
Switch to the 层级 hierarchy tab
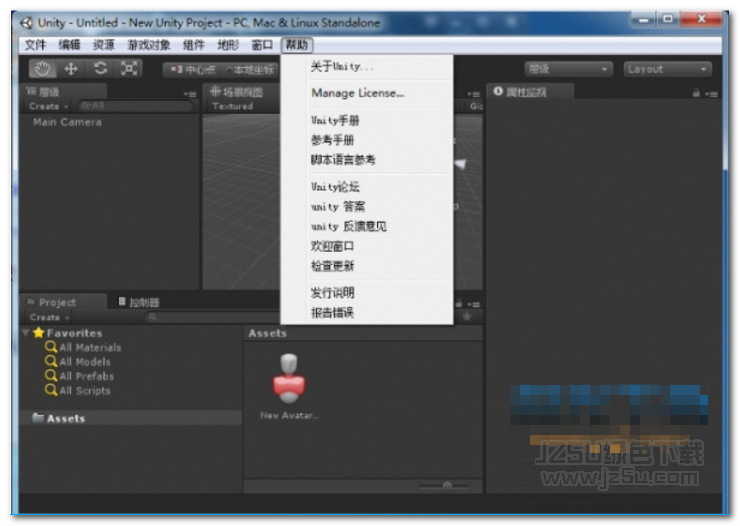pos(64,92)
